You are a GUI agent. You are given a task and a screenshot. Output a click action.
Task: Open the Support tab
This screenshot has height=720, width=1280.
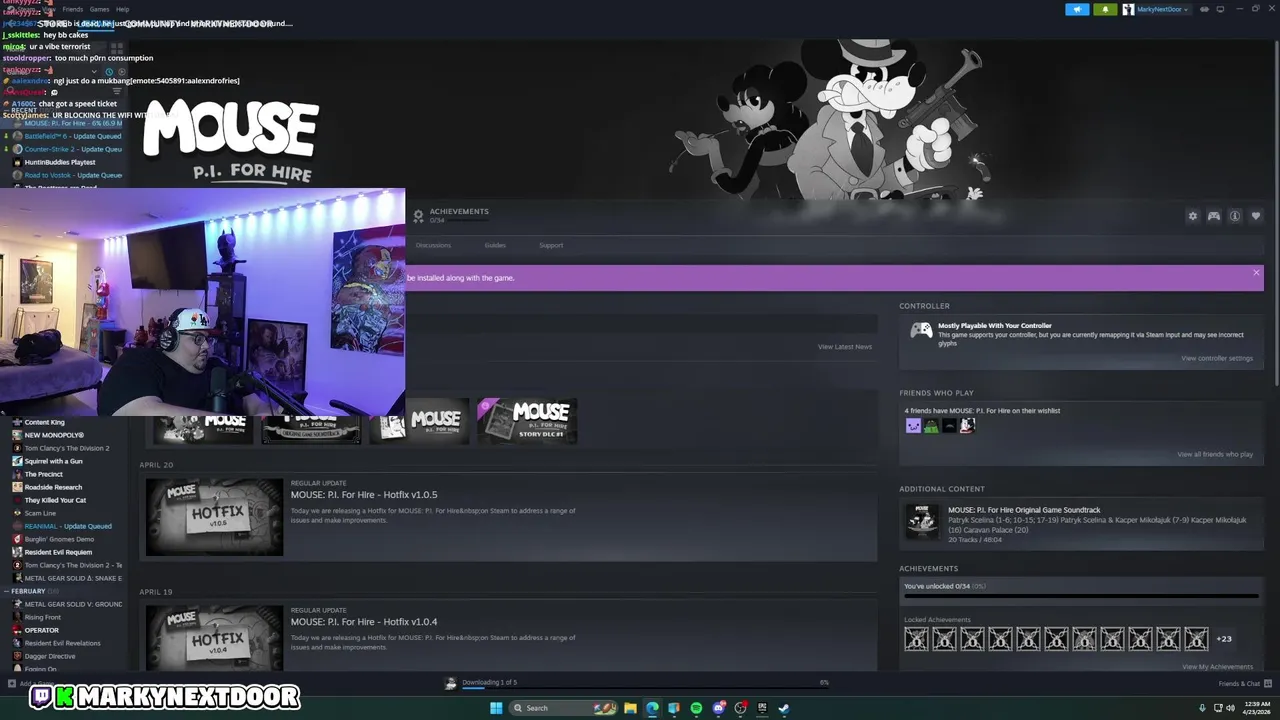(551, 245)
